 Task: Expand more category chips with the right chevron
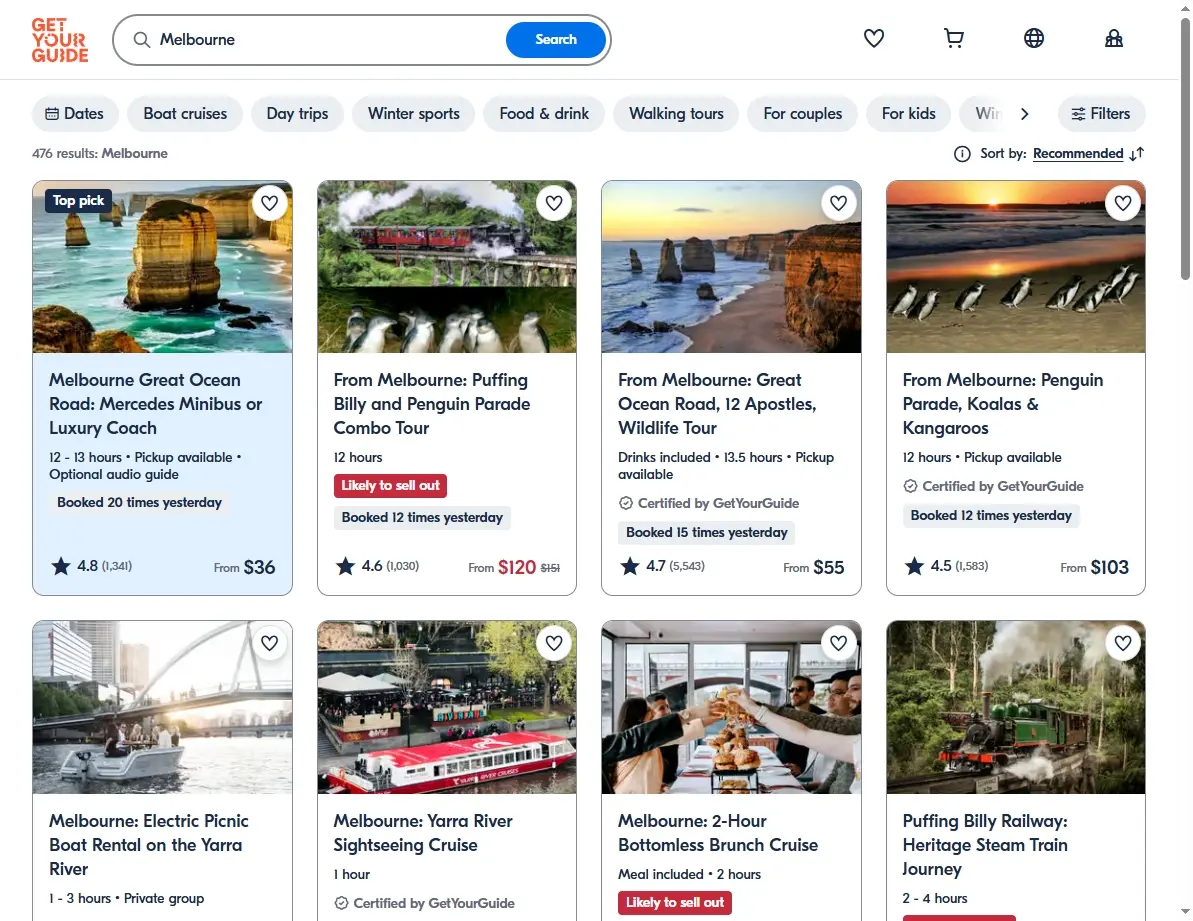point(1024,113)
